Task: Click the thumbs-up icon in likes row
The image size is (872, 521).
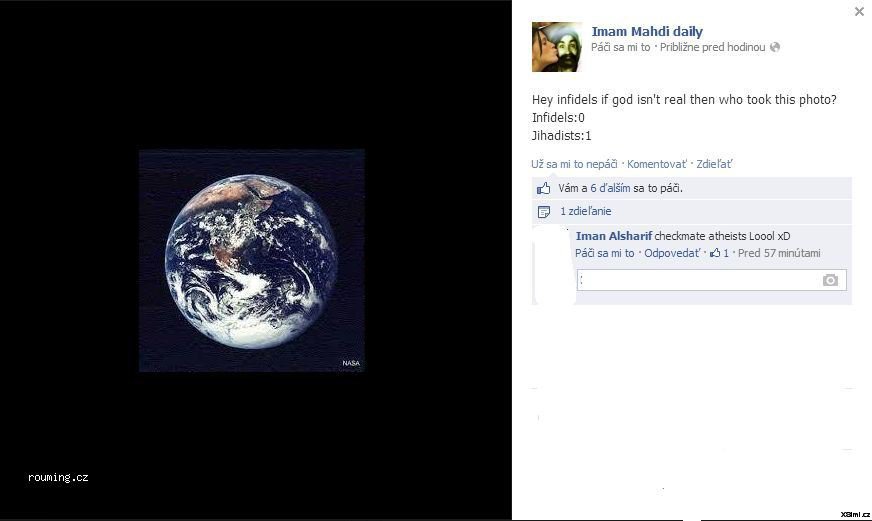Action: click(543, 188)
